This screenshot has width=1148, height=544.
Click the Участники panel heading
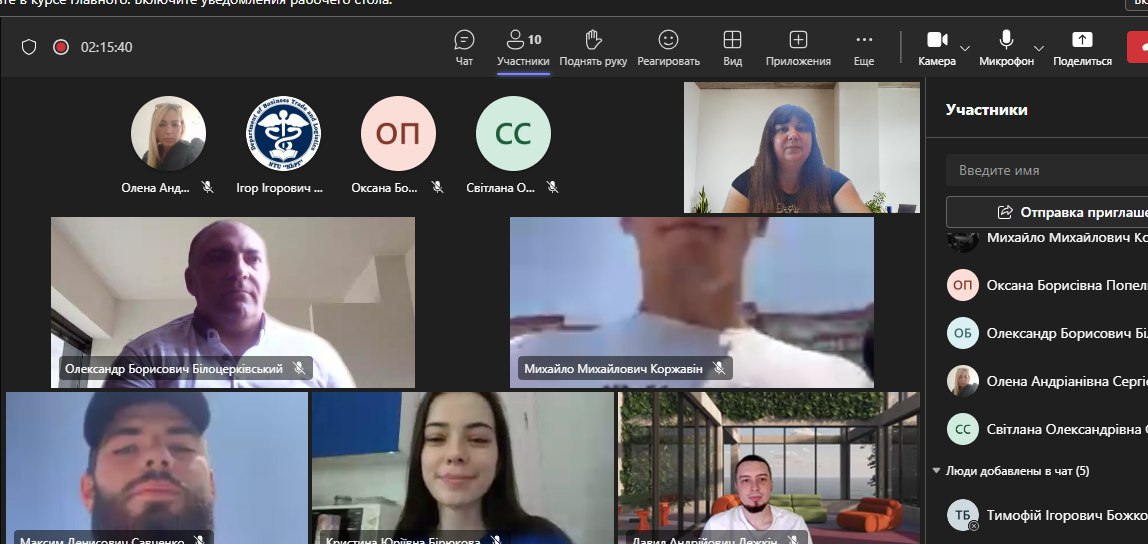click(x=986, y=110)
